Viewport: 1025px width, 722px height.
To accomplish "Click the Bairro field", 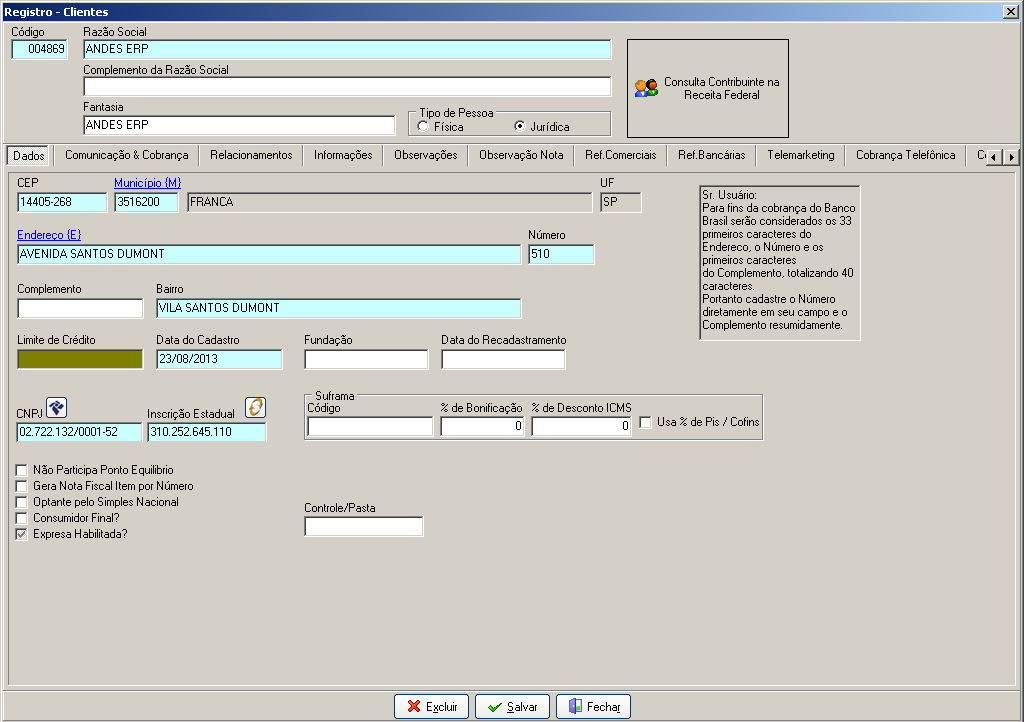I will 339,308.
